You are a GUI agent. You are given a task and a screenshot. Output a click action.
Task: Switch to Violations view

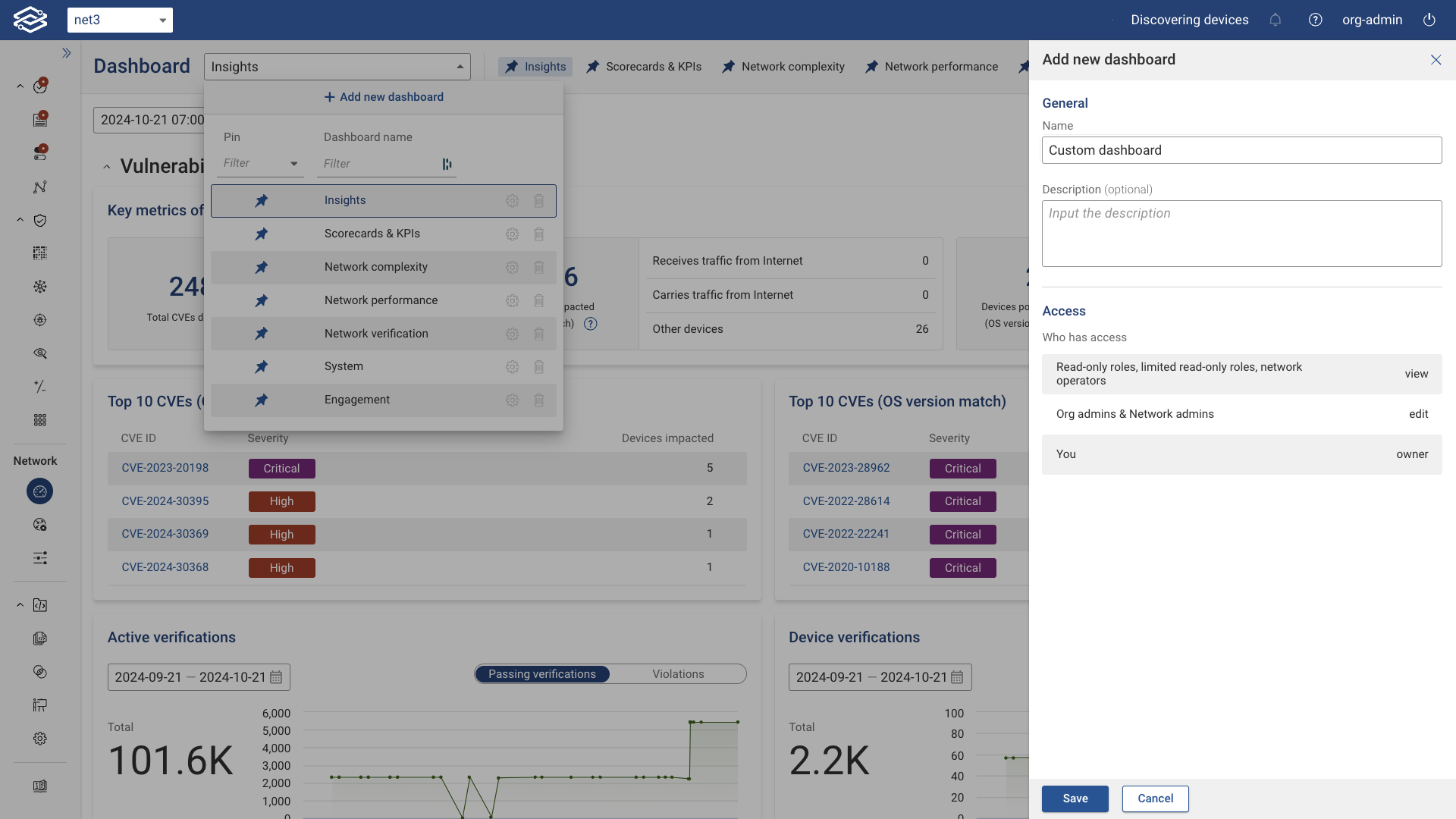tap(677, 673)
